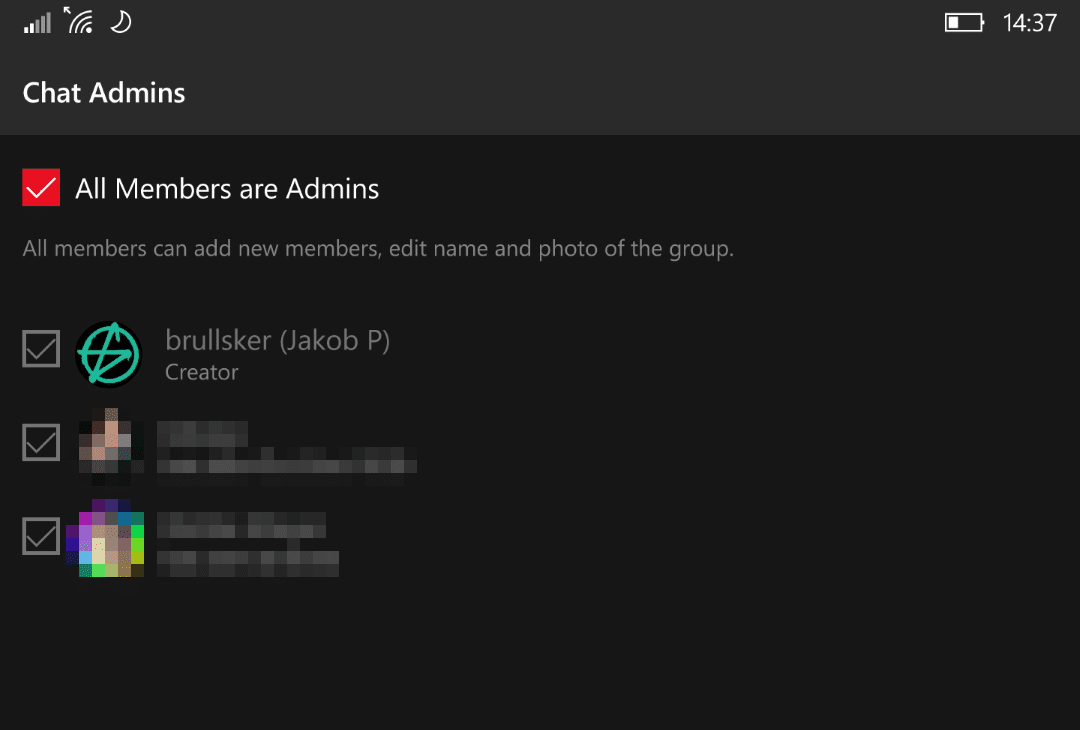Open the second member's pixelated face avatar

(x=110, y=447)
